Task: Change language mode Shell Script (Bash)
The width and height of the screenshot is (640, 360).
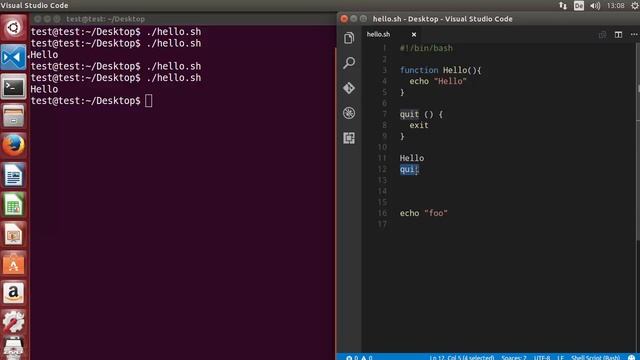Action: point(596,357)
